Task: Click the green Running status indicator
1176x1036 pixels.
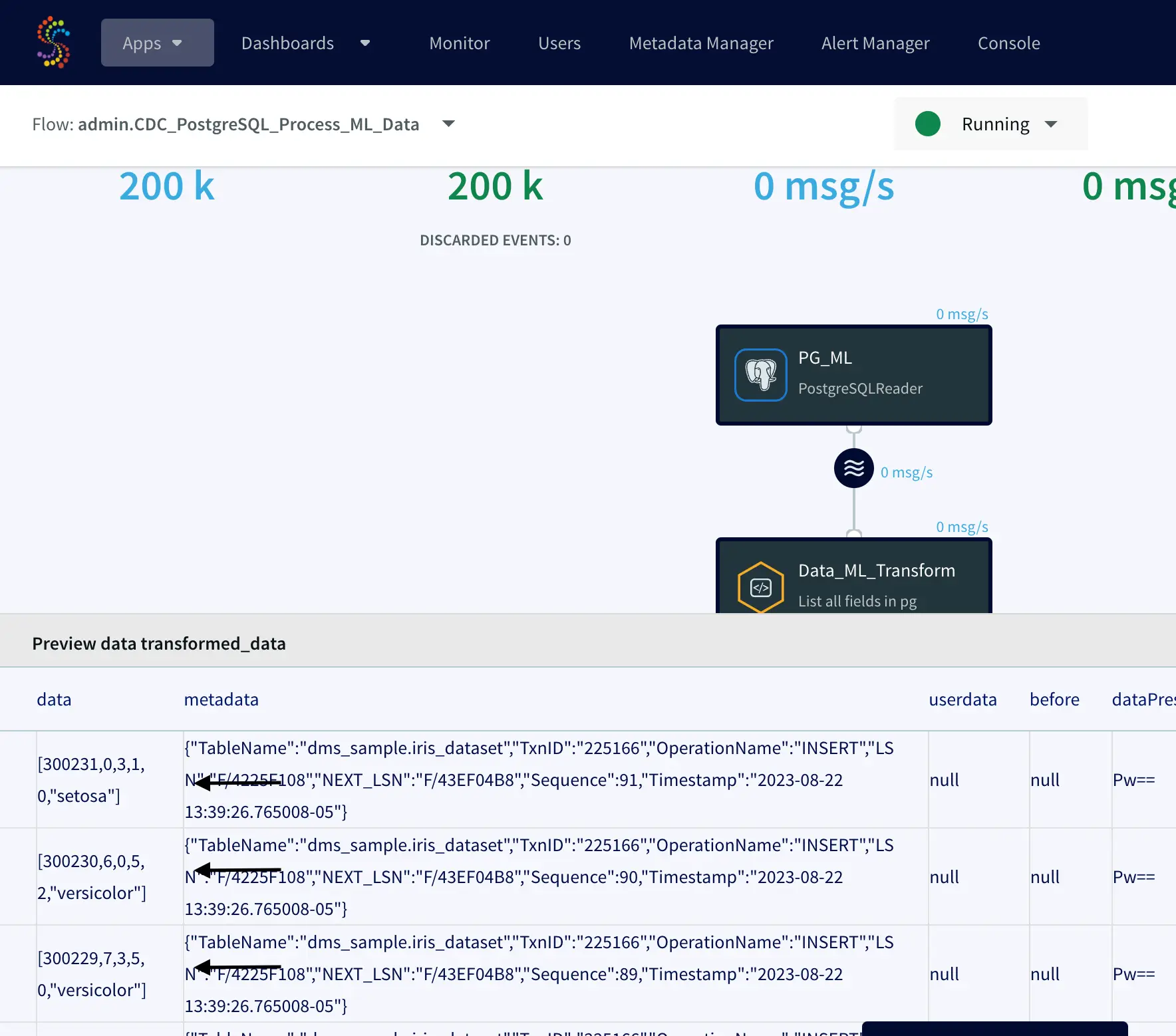Action: tap(927, 124)
